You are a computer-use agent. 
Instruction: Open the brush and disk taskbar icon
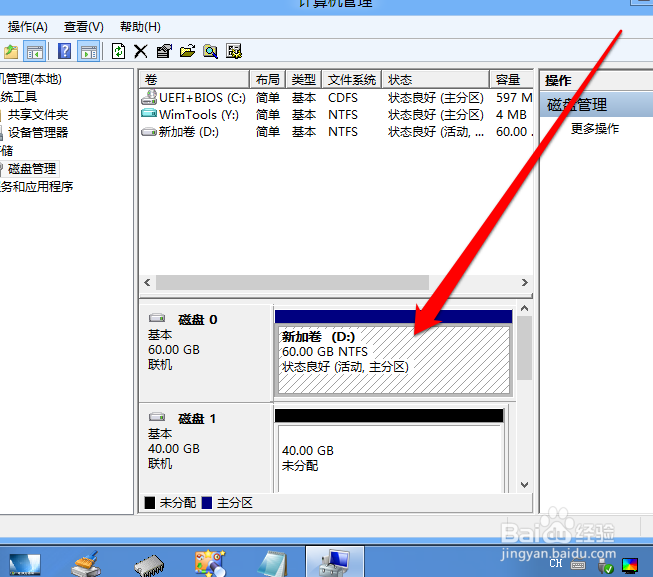tap(87, 564)
